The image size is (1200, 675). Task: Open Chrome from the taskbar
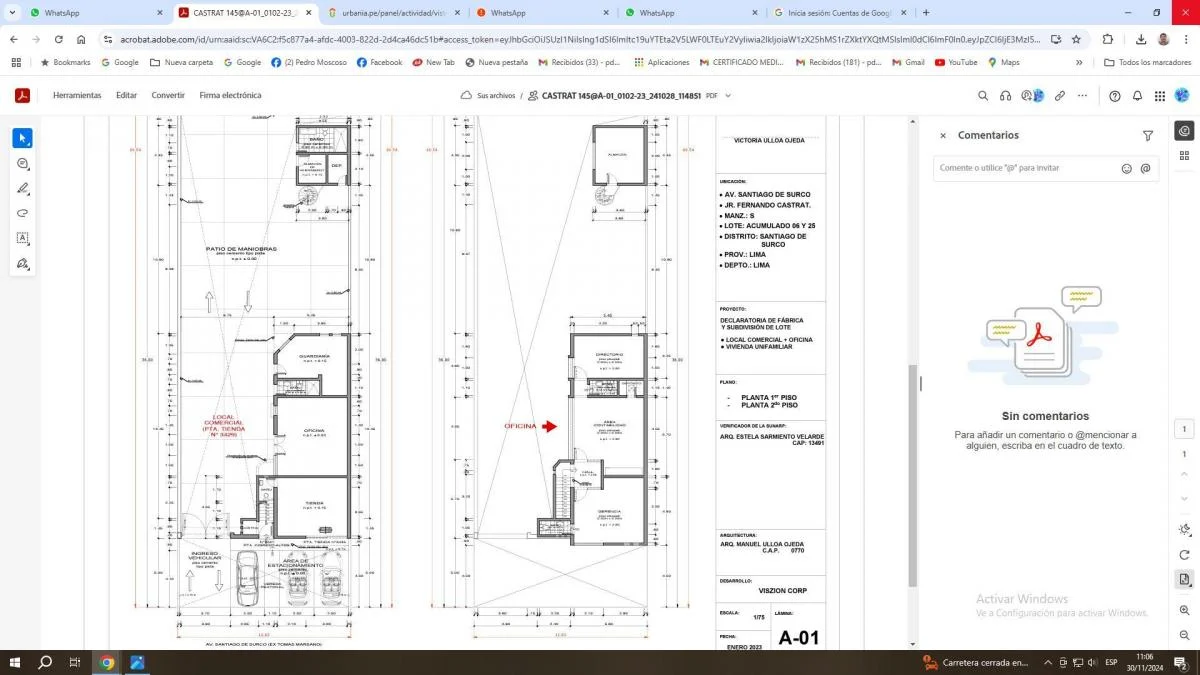click(x=107, y=662)
